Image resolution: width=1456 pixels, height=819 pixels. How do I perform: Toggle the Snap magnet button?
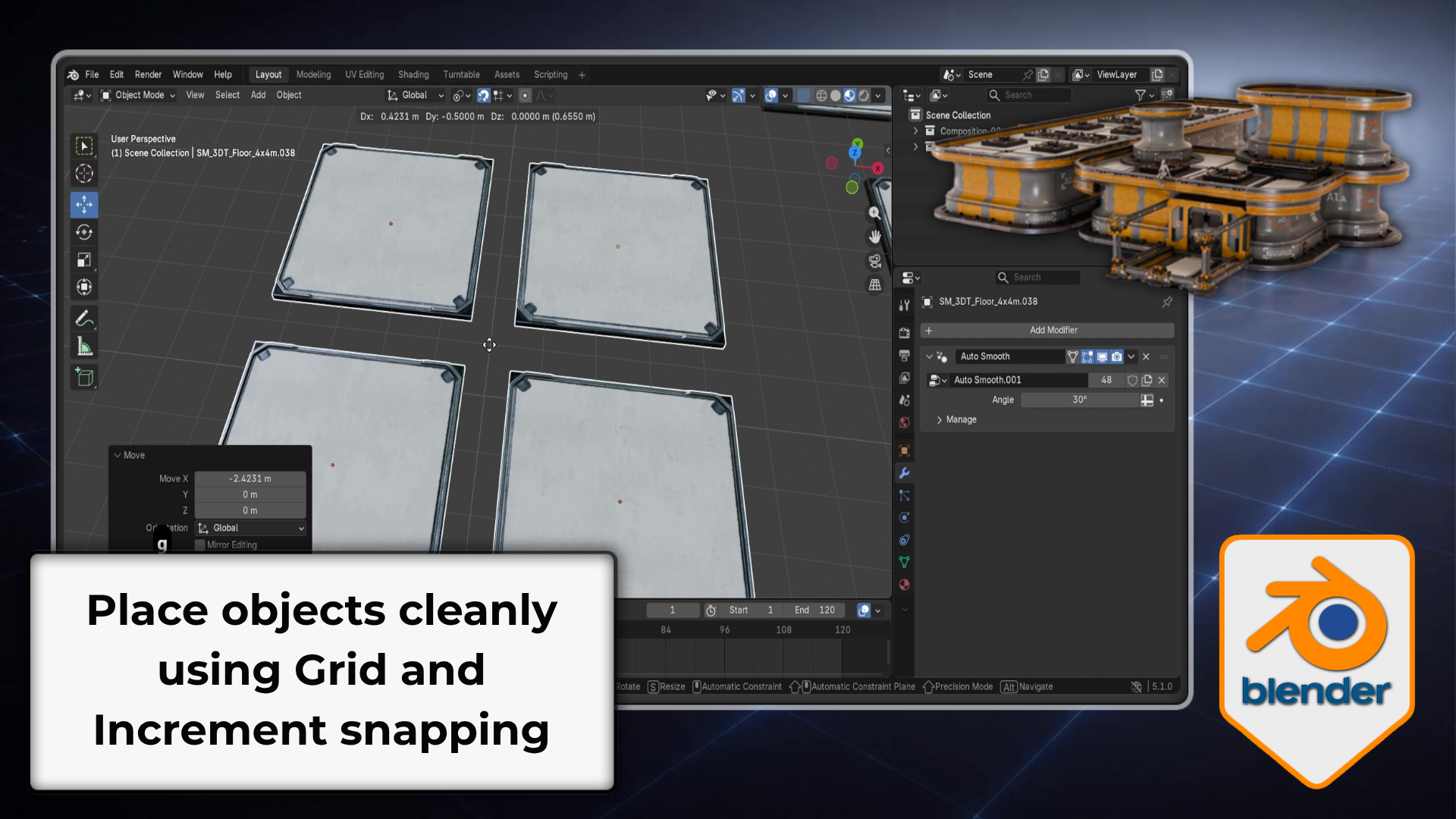pyautogui.click(x=483, y=96)
